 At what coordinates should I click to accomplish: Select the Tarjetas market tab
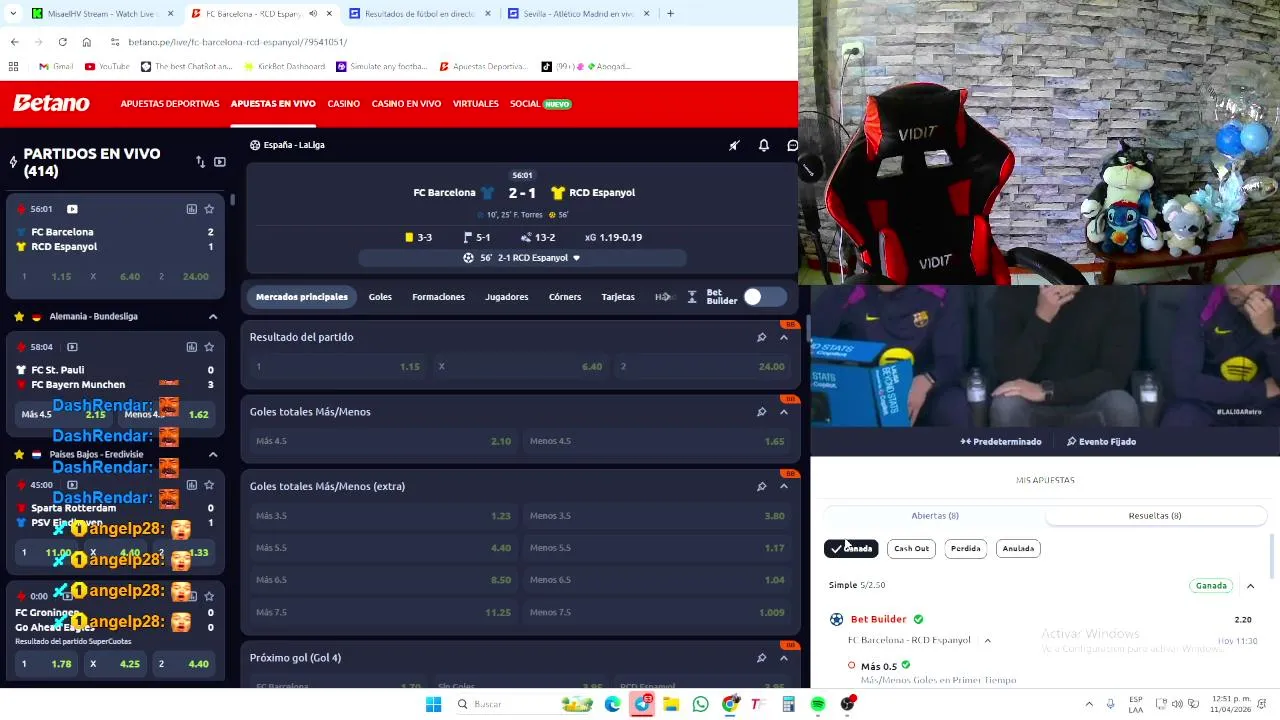coord(618,297)
